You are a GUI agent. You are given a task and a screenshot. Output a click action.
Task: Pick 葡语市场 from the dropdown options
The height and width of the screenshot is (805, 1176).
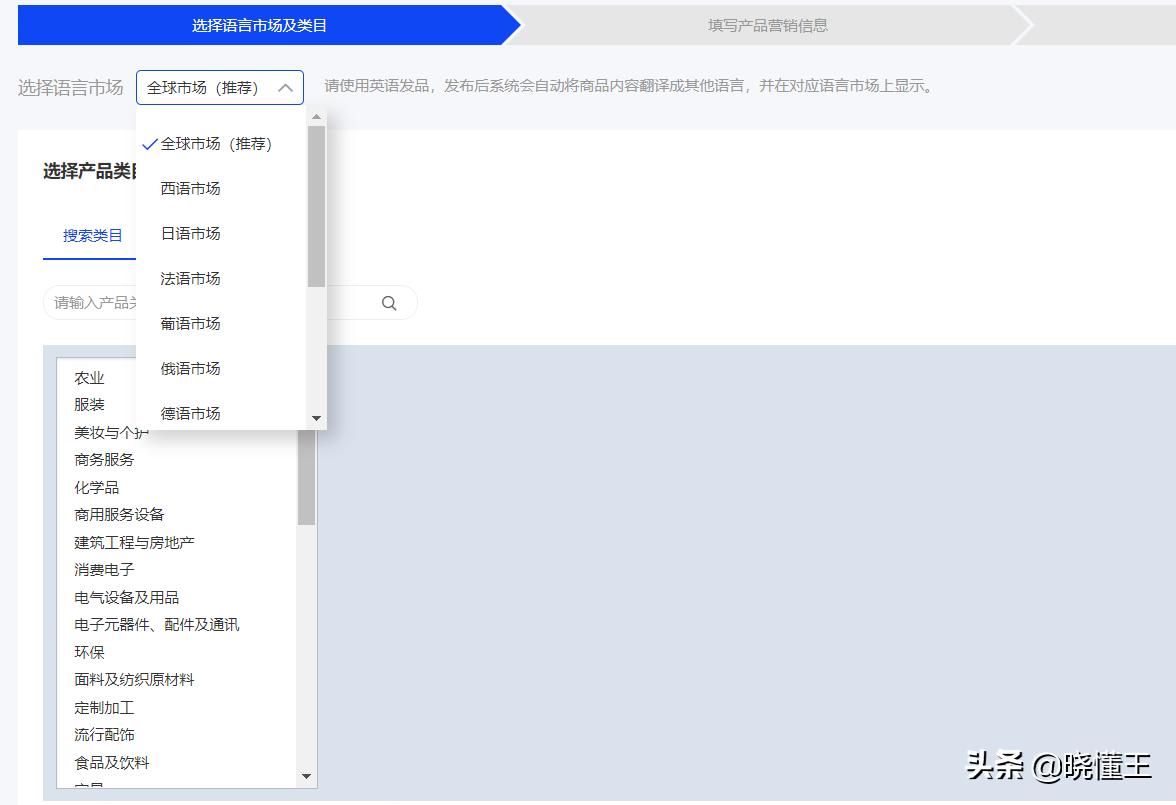(190, 323)
